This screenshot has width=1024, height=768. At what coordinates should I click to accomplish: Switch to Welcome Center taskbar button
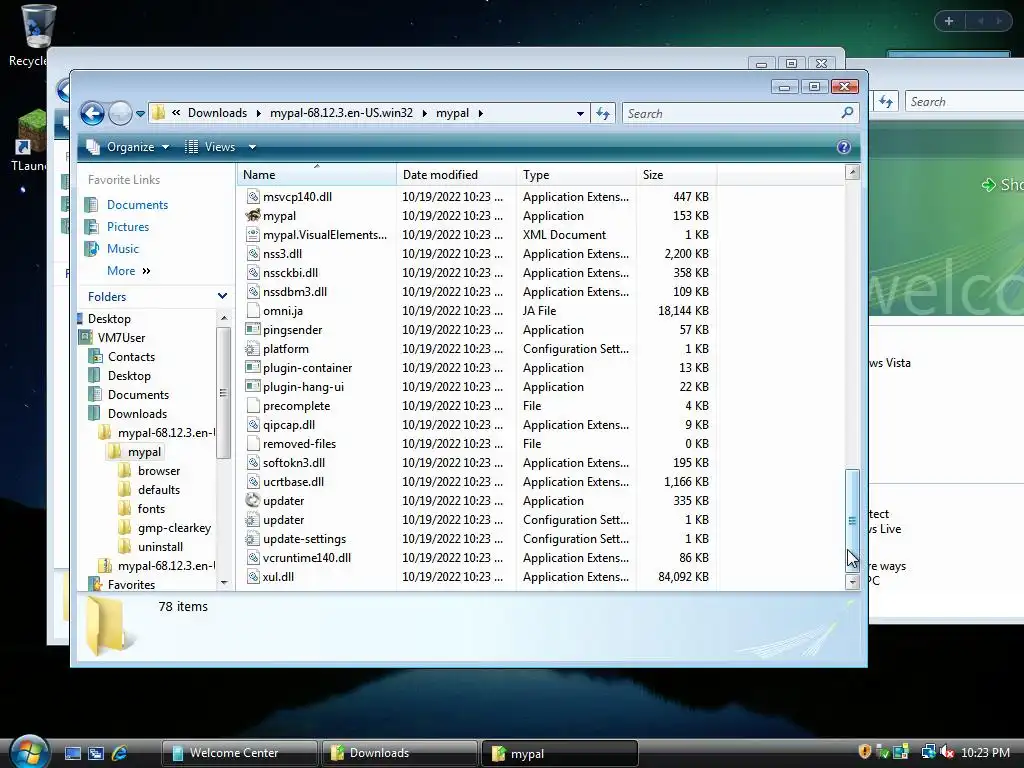click(x=240, y=753)
